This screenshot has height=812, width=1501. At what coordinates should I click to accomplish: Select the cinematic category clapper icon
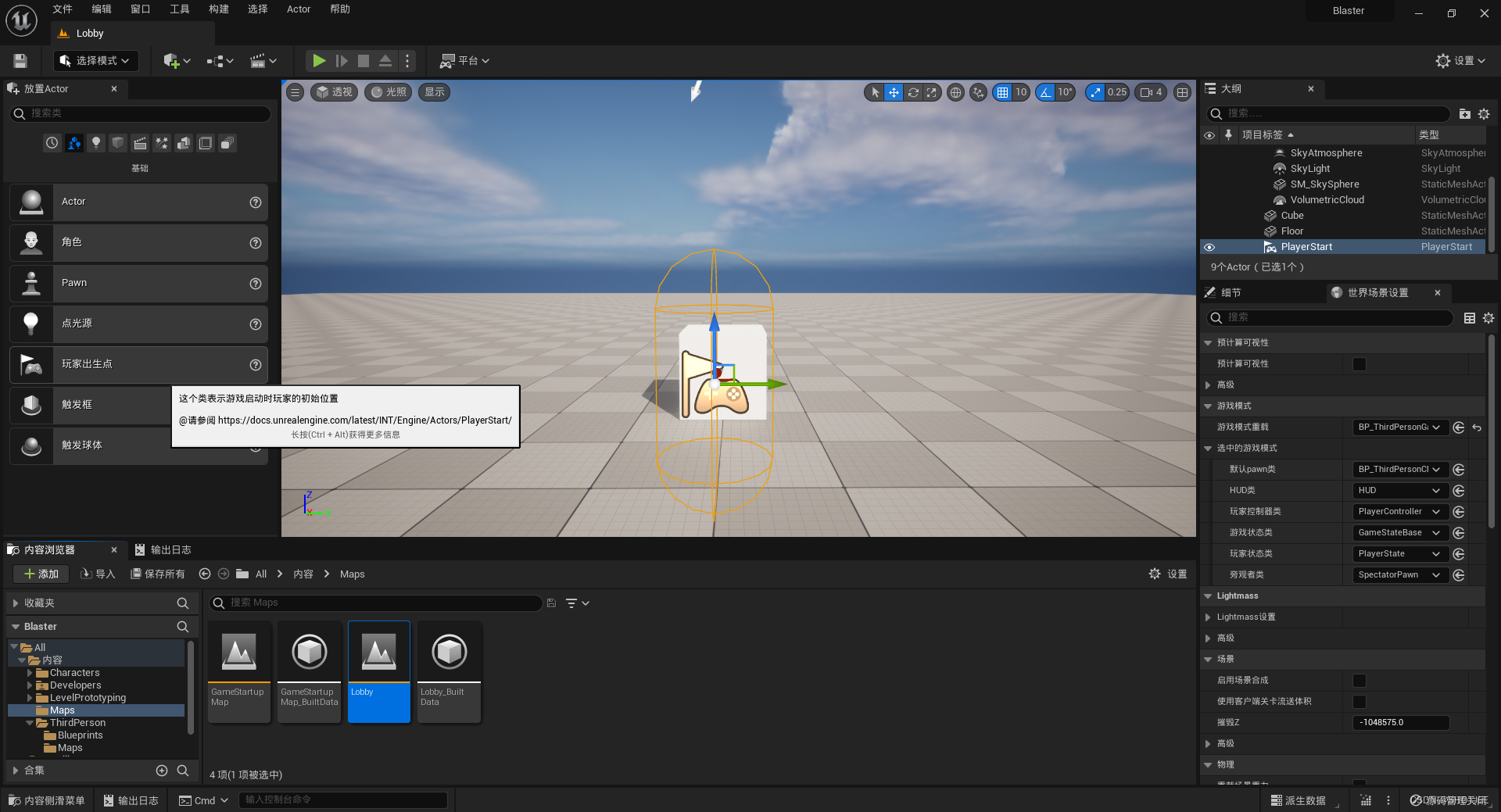pyautogui.click(x=140, y=143)
